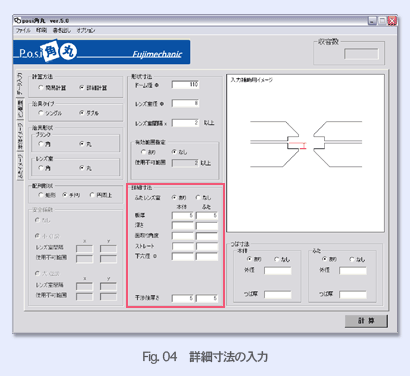410x376 pixels.
Task: Click the 入力補助用イメージ preview area
Action: coord(305,153)
